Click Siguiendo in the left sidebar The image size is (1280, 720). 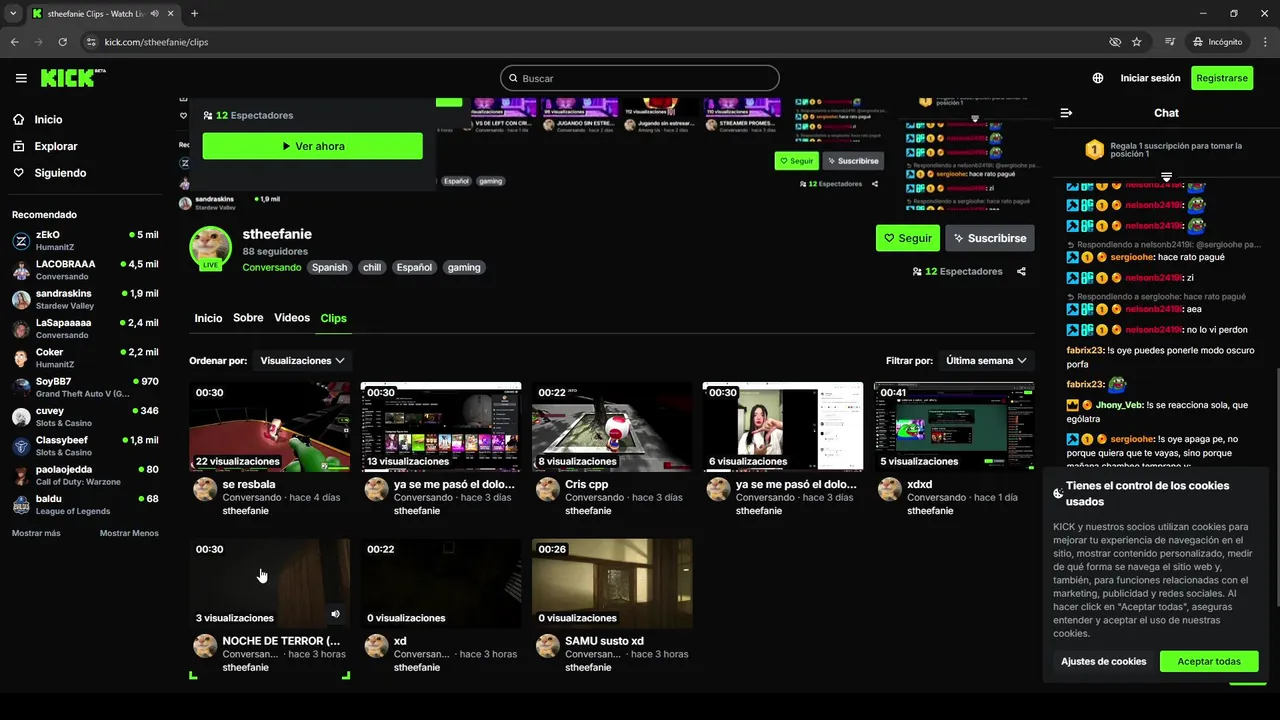[x=60, y=173]
